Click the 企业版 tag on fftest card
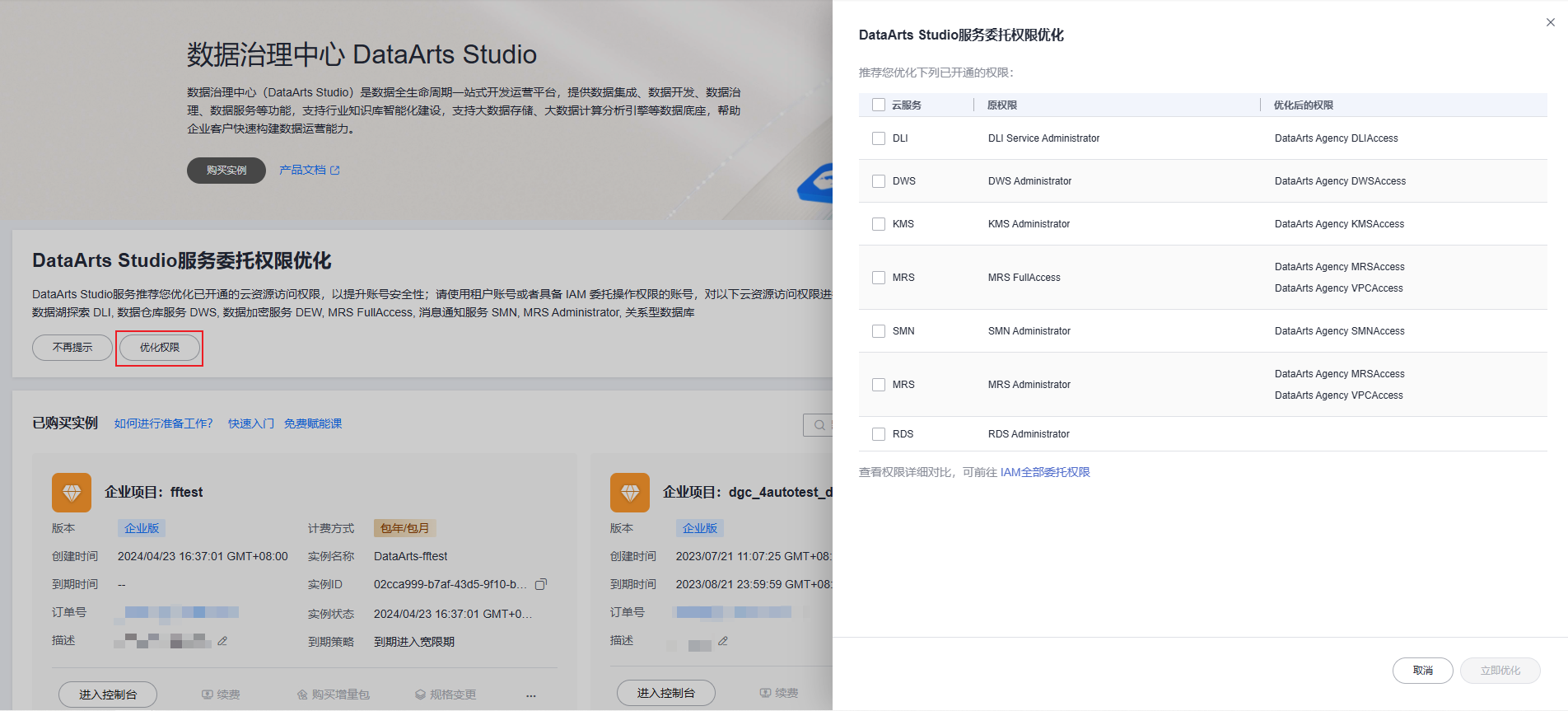The image size is (1568, 711). (142, 528)
